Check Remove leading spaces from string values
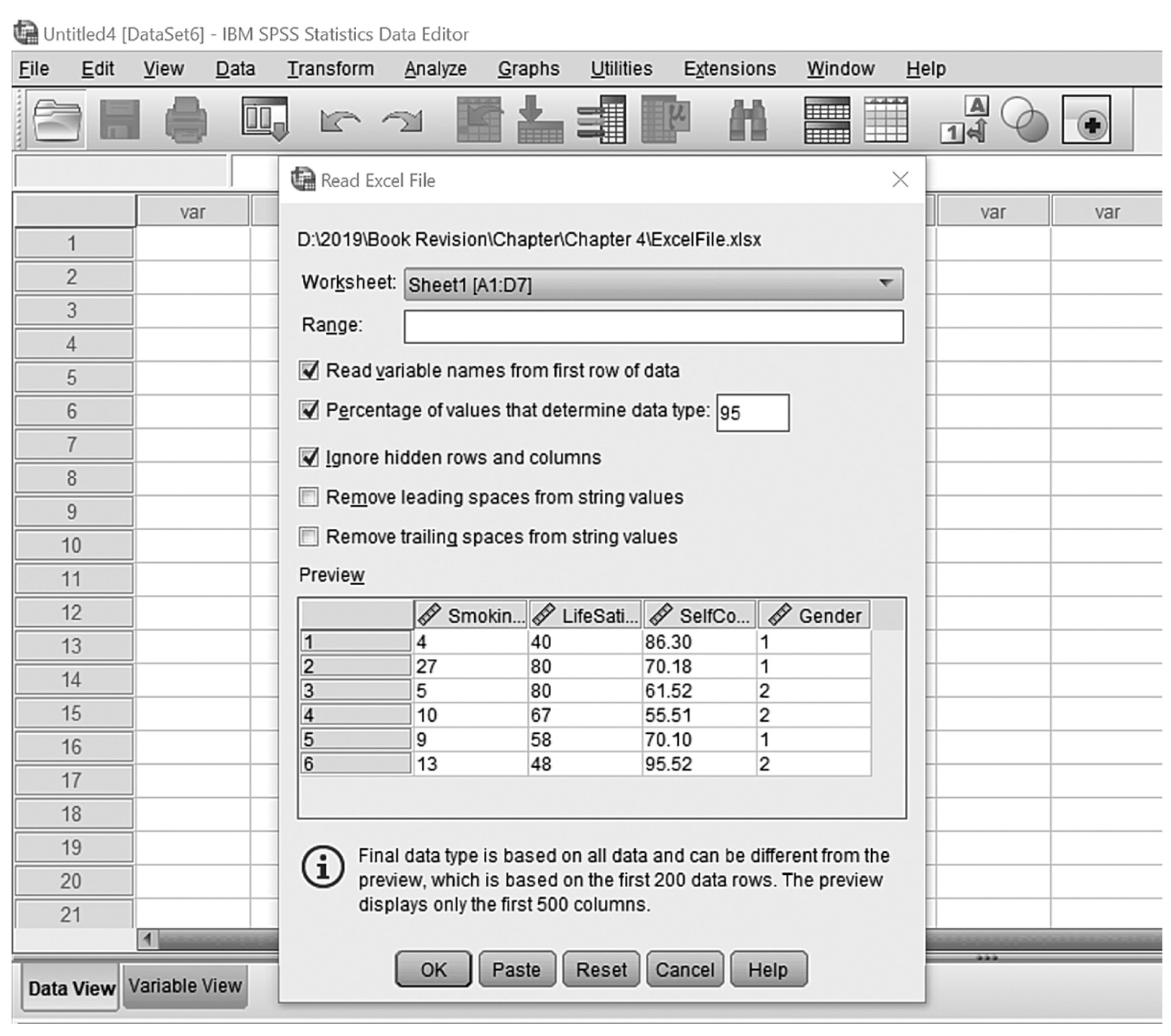The width and height of the screenshot is (1171, 1036). tap(309, 497)
